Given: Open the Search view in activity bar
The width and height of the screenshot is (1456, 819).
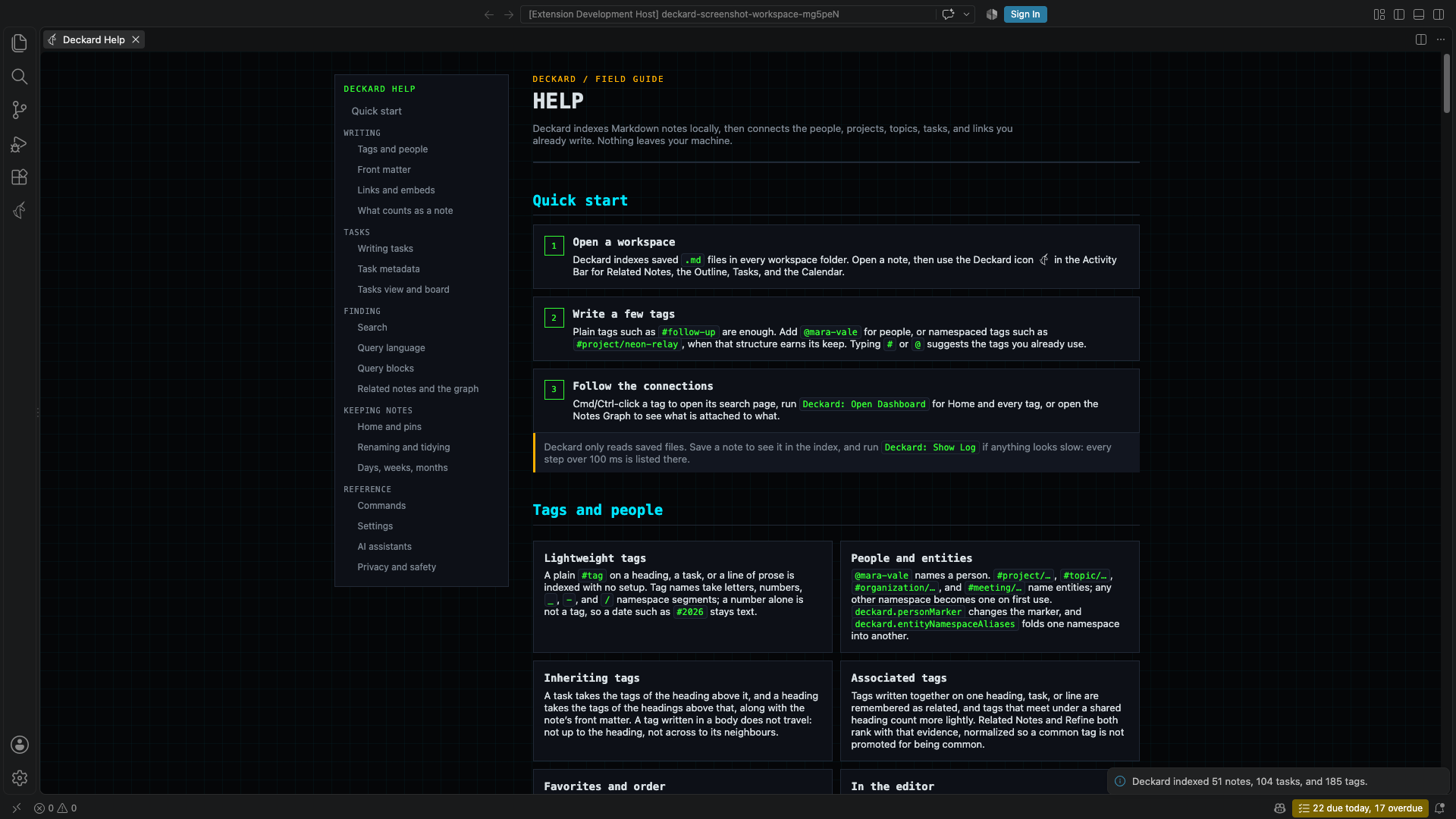Looking at the screenshot, I should tap(20, 77).
